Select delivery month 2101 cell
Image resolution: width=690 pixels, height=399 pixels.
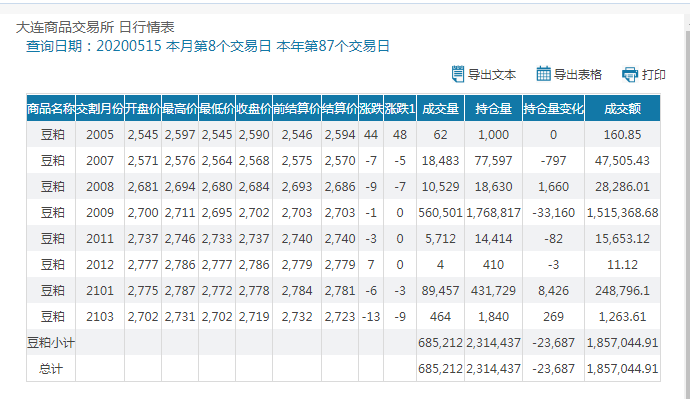[100, 290]
